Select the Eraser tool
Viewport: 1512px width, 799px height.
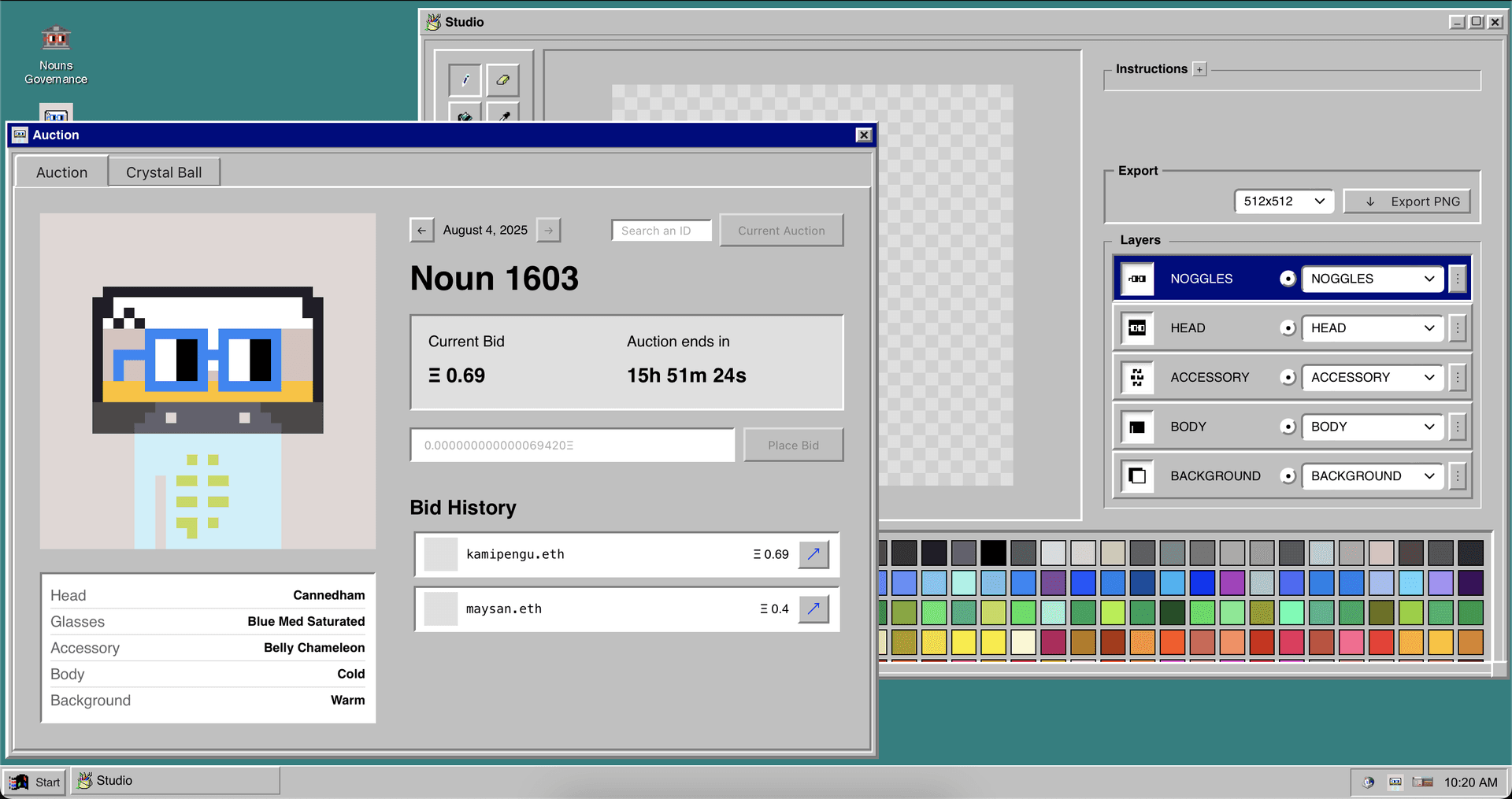[502, 80]
